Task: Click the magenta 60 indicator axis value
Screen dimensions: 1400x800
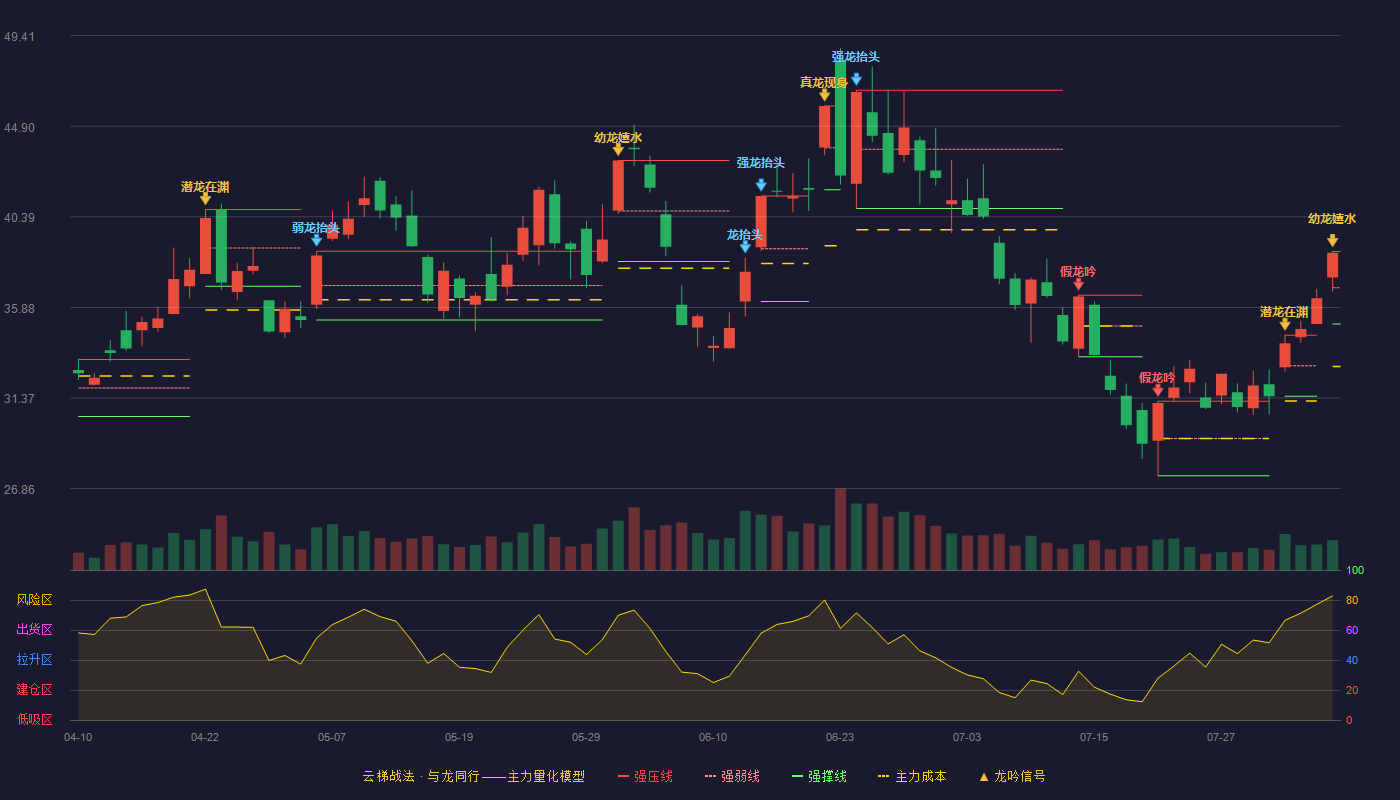Action: pyautogui.click(x=1352, y=630)
